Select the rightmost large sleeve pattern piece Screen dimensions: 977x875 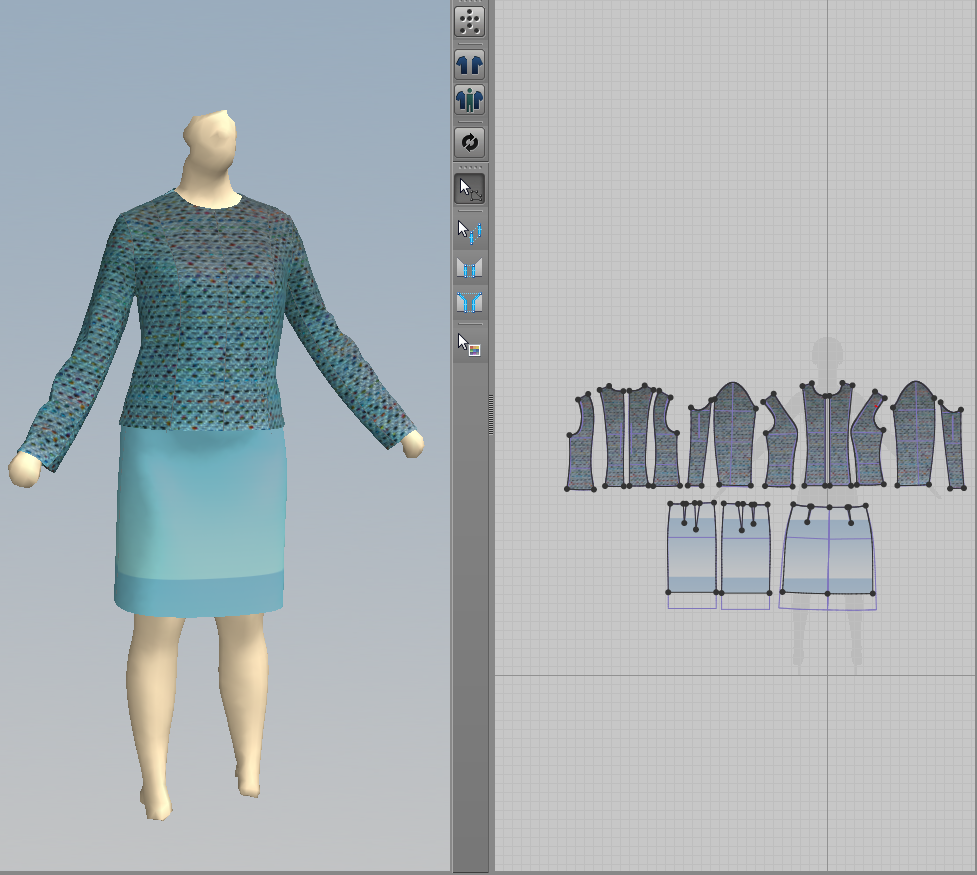pos(915,436)
